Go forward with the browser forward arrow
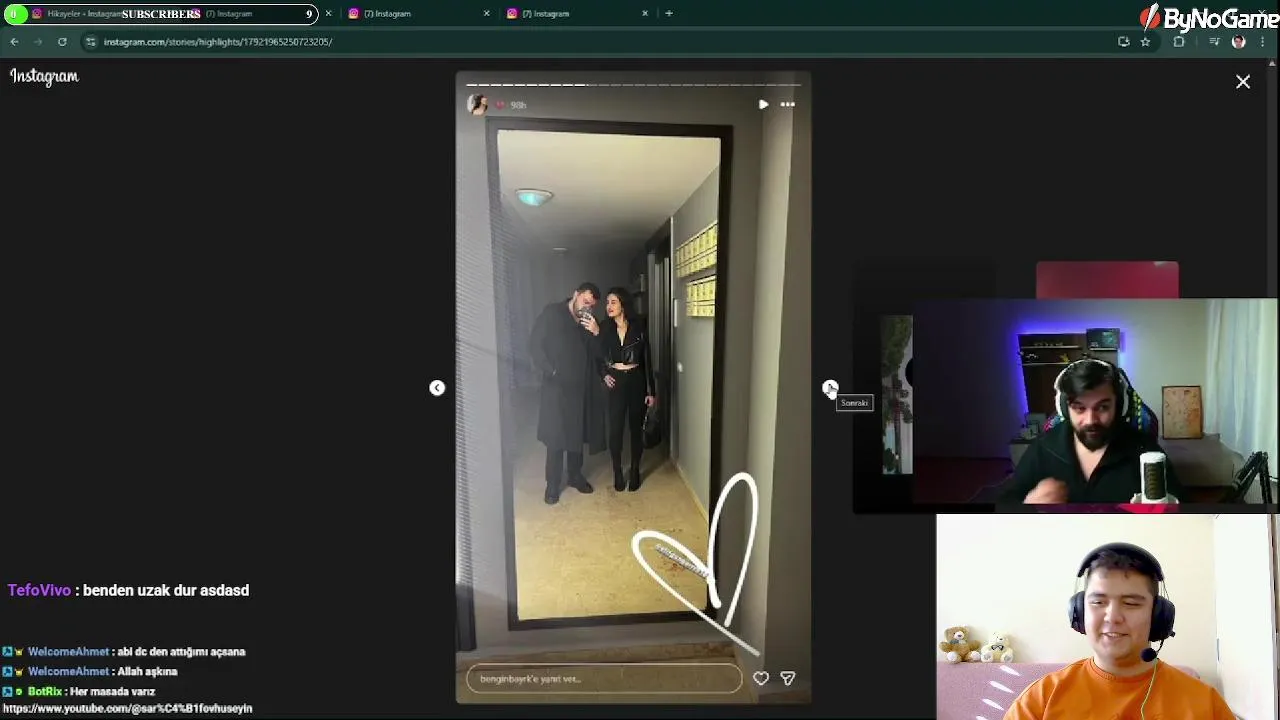The height and width of the screenshot is (720, 1280). tap(38, 42)
